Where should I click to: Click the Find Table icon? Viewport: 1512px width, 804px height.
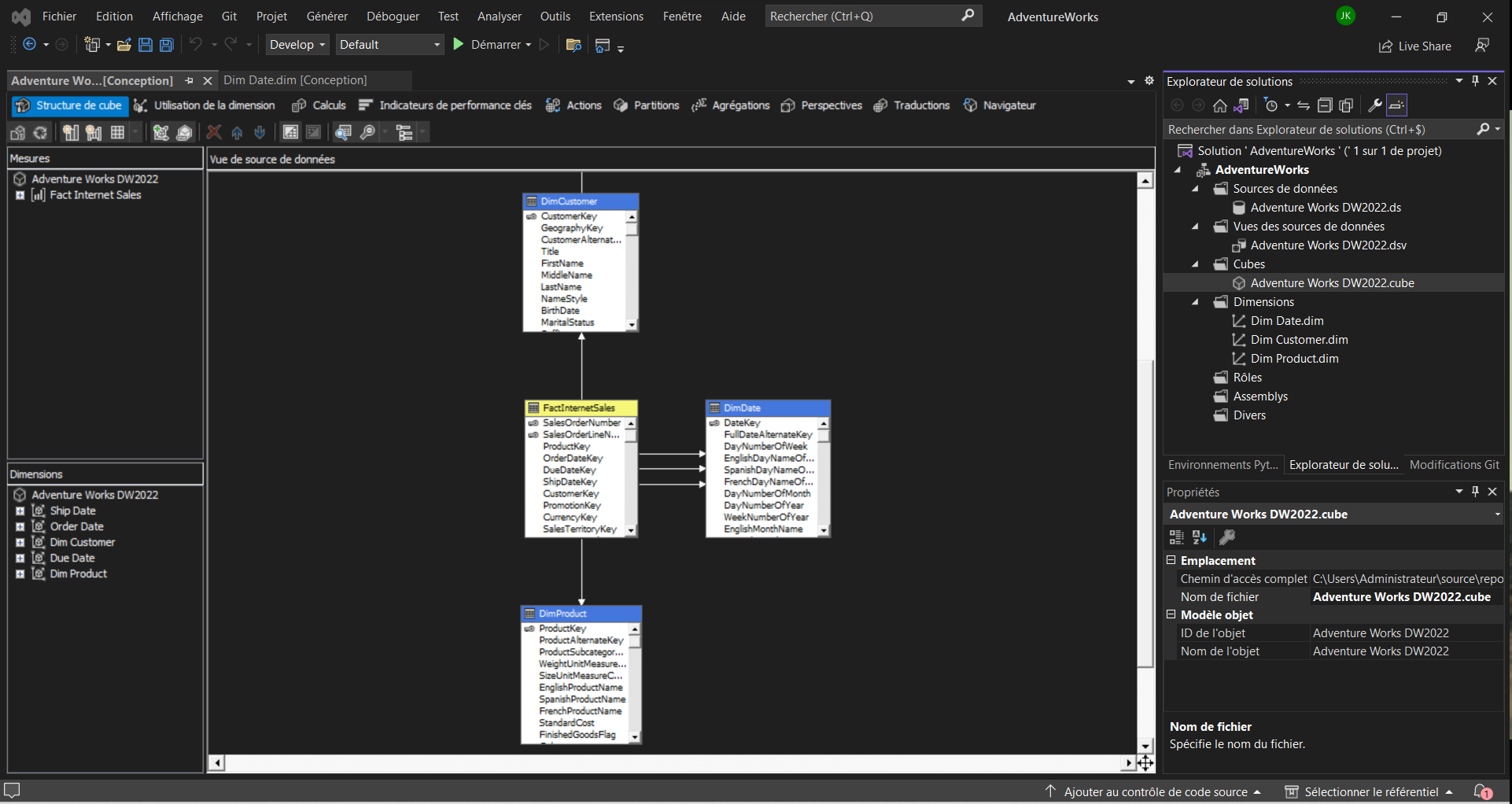pos(343,133)
